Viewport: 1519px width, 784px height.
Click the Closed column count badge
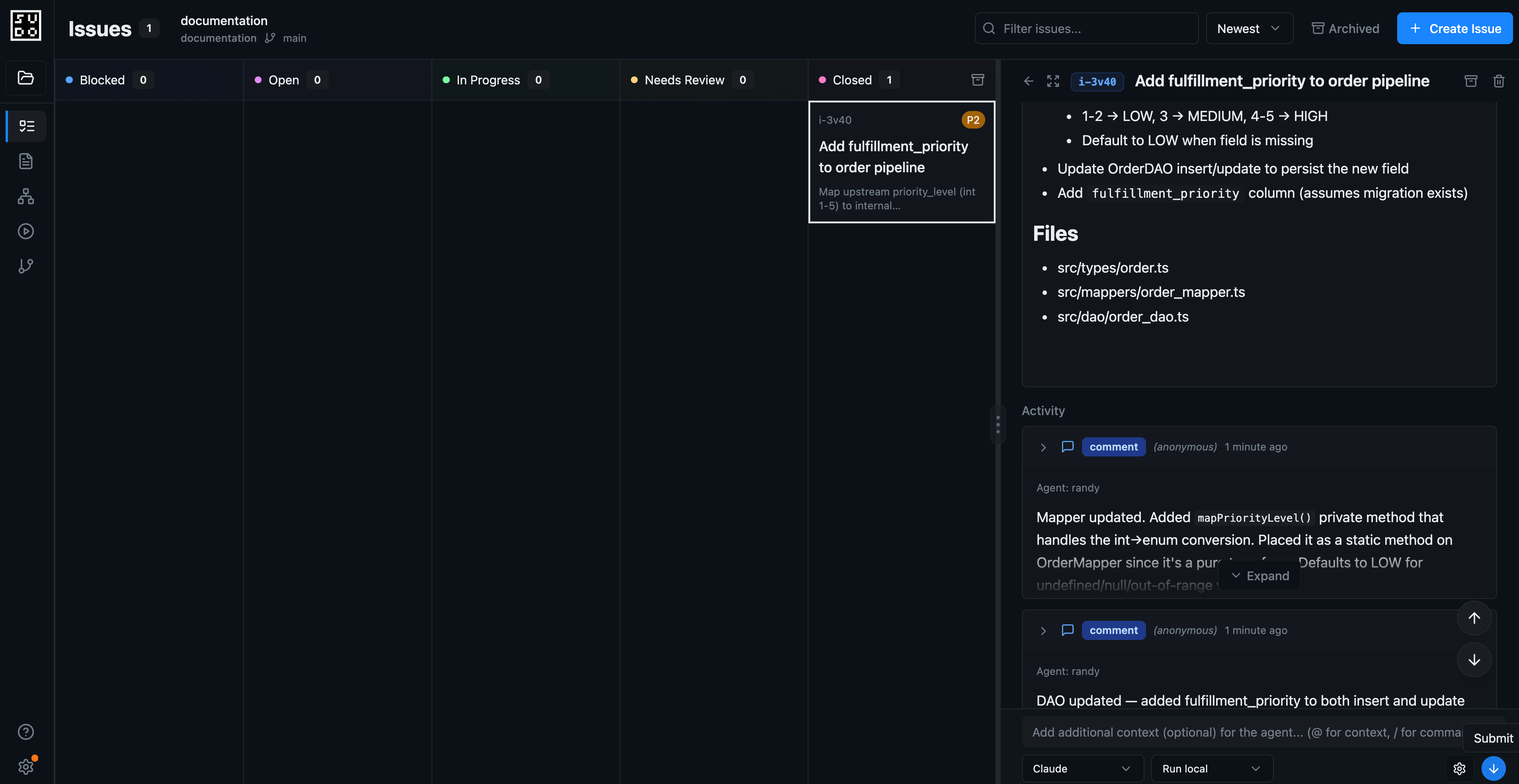[889, 80]
